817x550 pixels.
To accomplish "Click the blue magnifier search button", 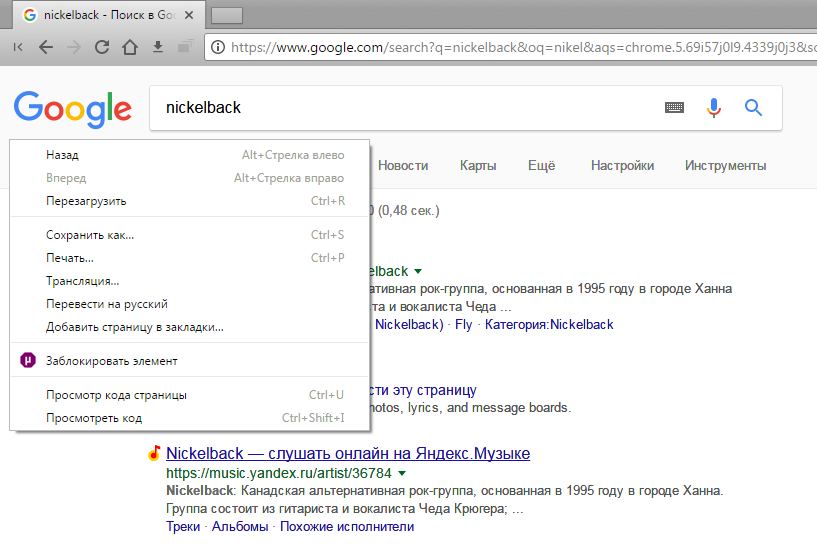I will (754, 108).
